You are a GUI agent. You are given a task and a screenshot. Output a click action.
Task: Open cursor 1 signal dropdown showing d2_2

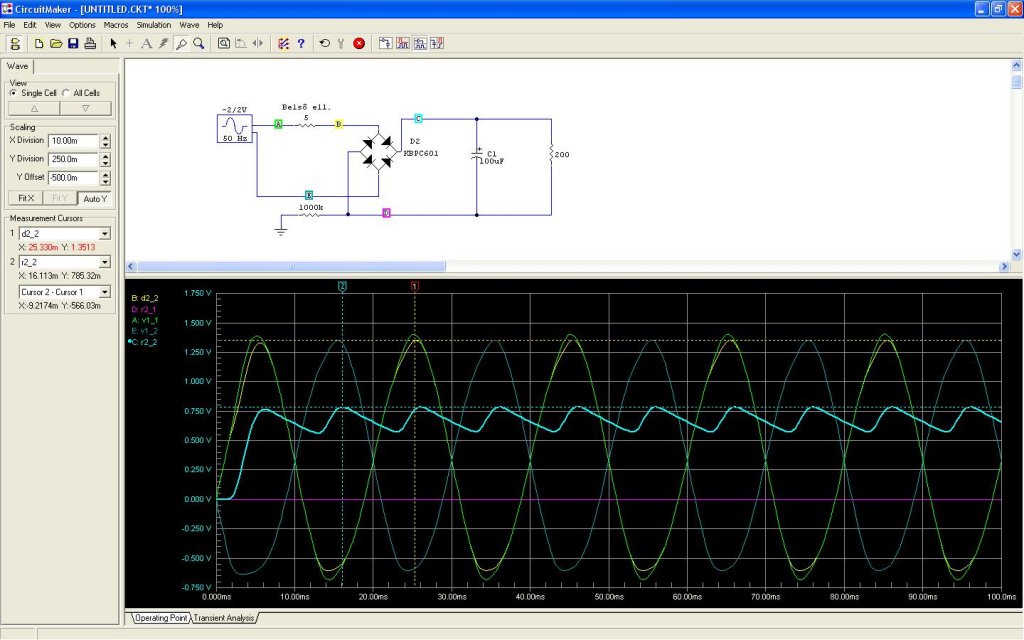pos(105,233)
